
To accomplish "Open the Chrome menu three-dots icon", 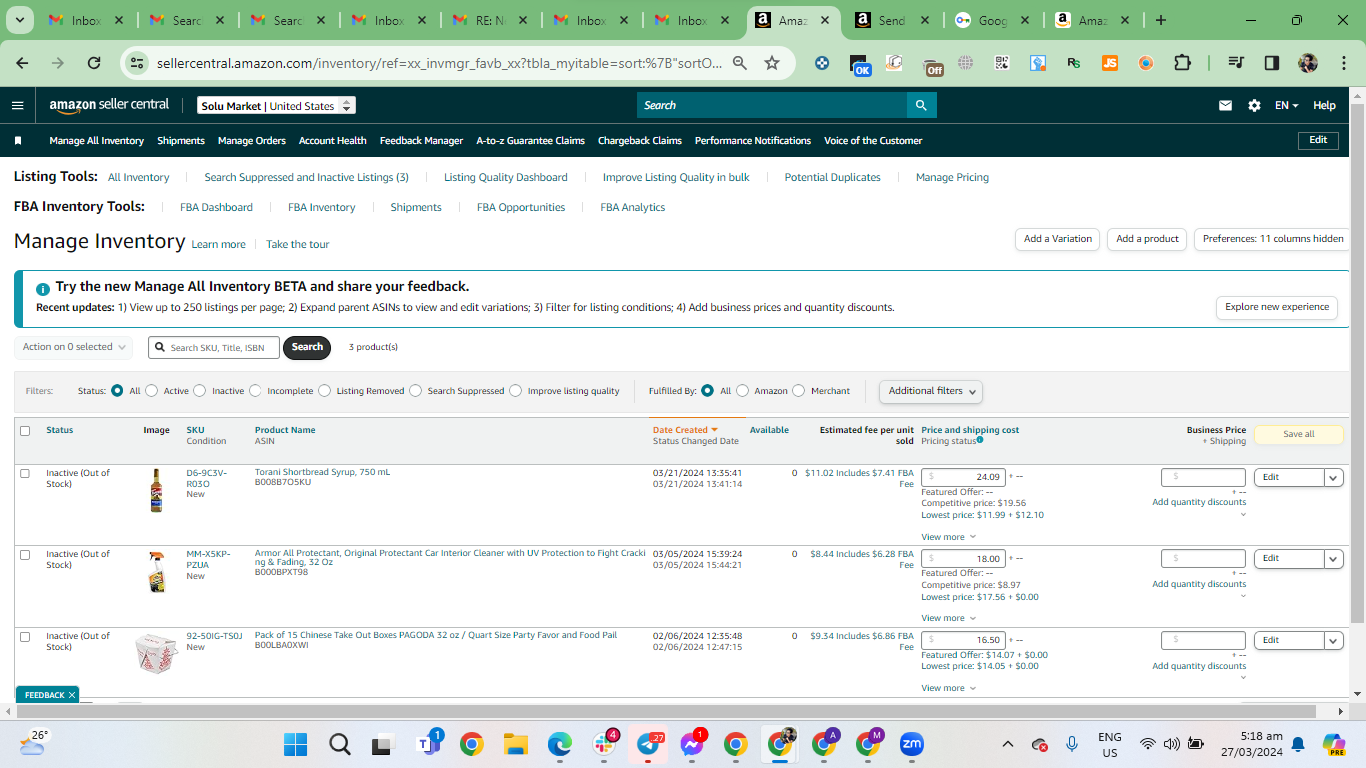I will click(1342, 63).
